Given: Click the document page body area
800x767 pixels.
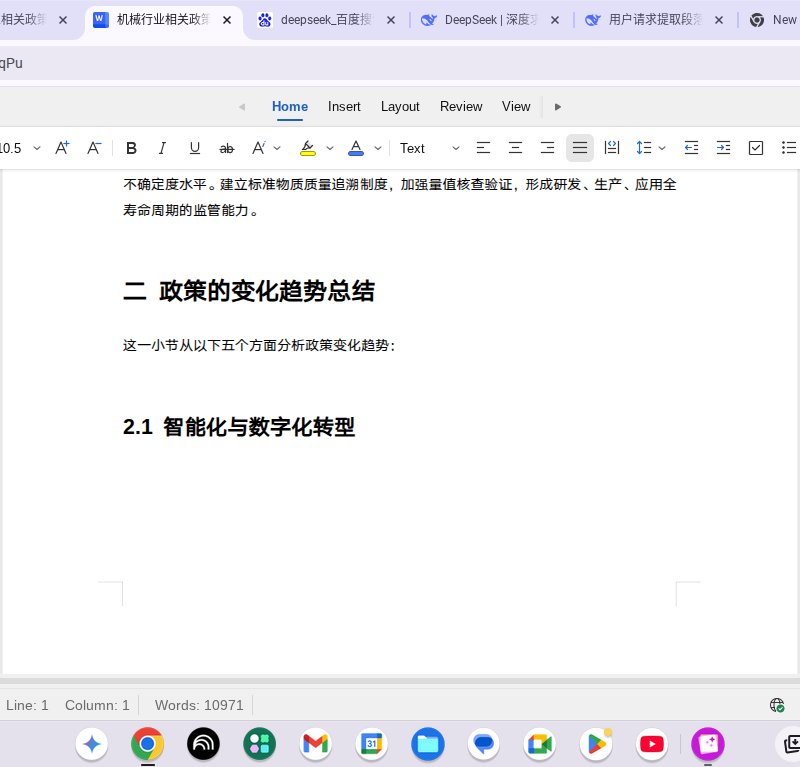Looking at the screenshot, I should (x=400, y=423).
